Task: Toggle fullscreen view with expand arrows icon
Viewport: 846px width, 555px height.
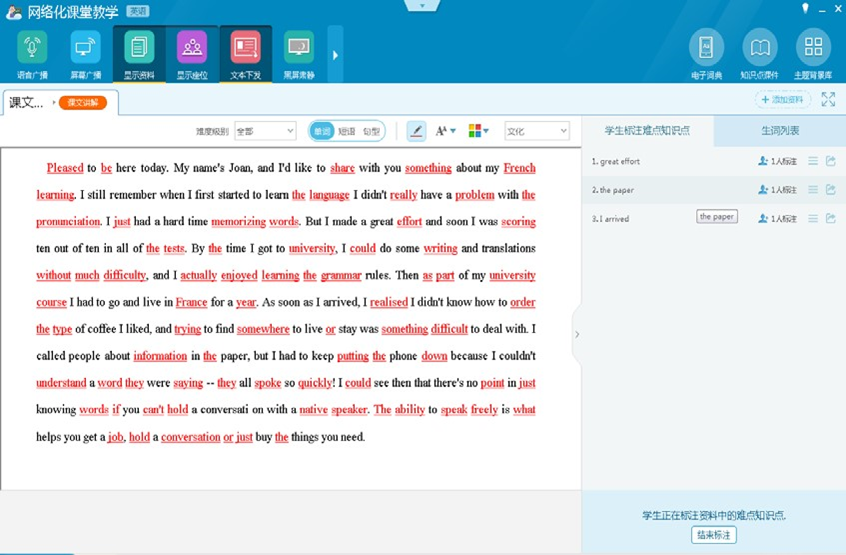Action: coord(828,99)
